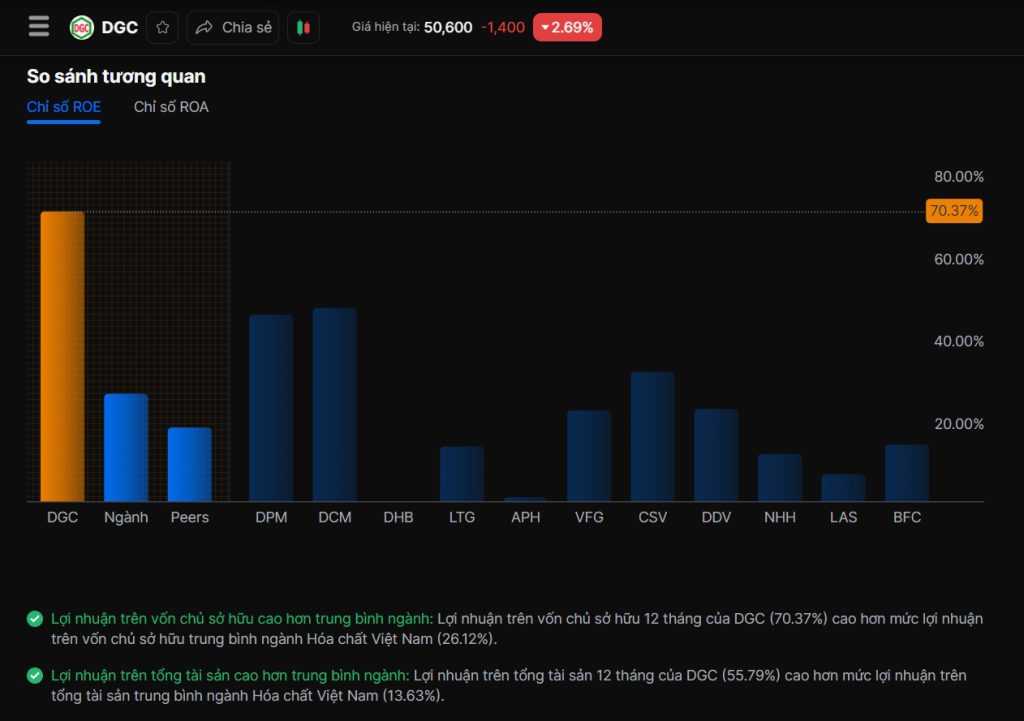Click the orange DGC bar
This screenshot has width=1024, height=721.
pos(62,356)
